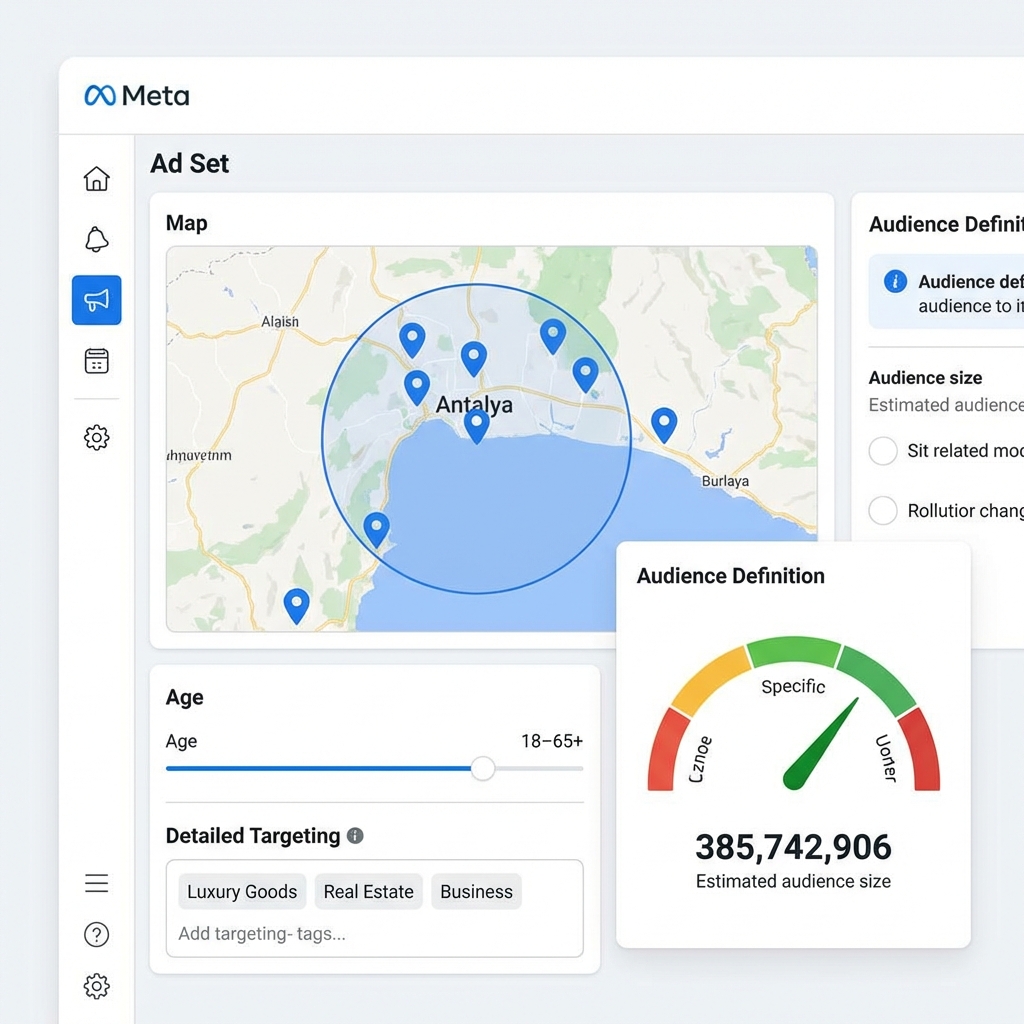The width and height of the screenshot is (1024, 1024).
Task: Click the Age slider handle
Action: 483,768
